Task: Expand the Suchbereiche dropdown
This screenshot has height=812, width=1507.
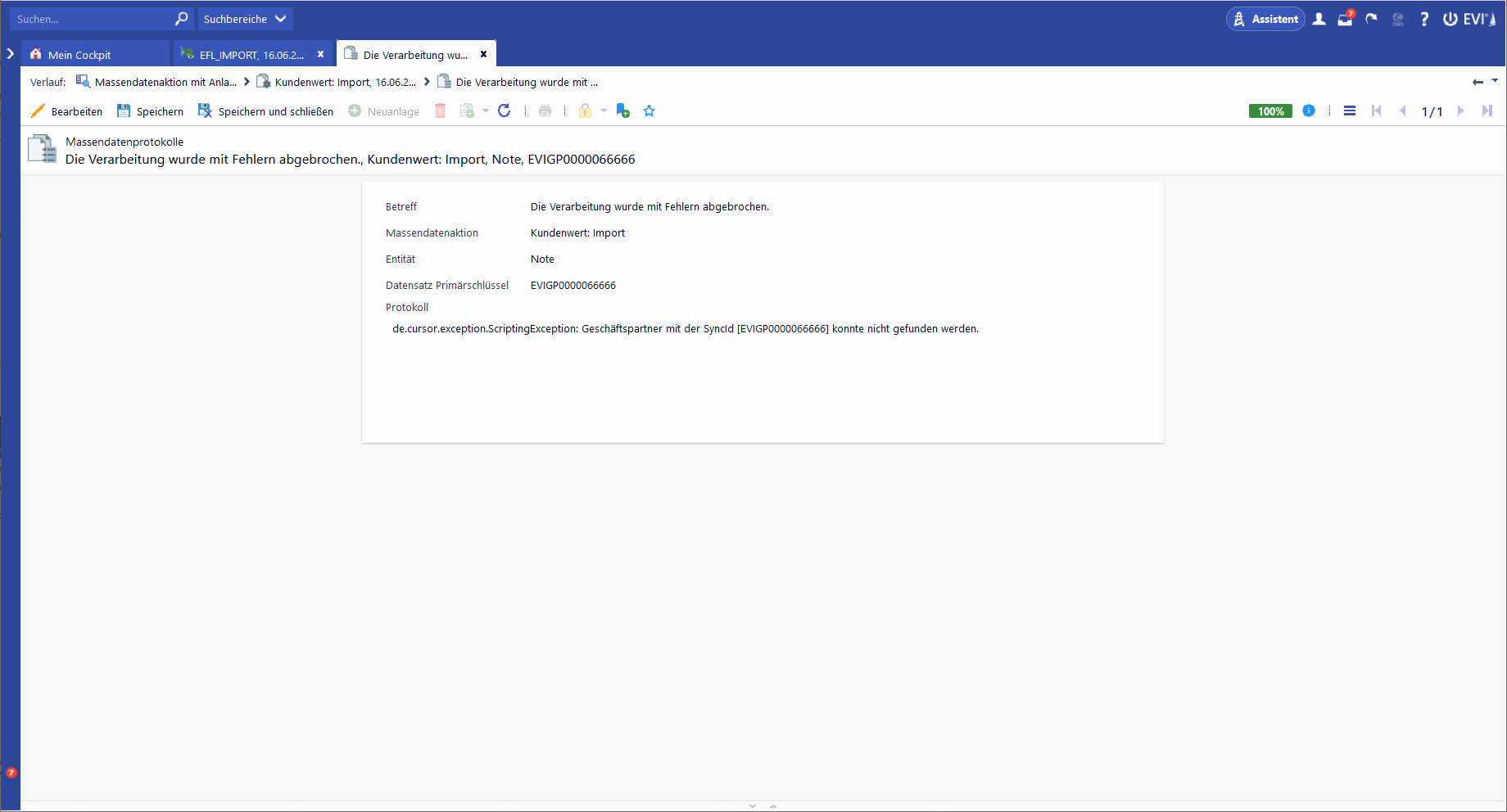Action: coord(245,19)
